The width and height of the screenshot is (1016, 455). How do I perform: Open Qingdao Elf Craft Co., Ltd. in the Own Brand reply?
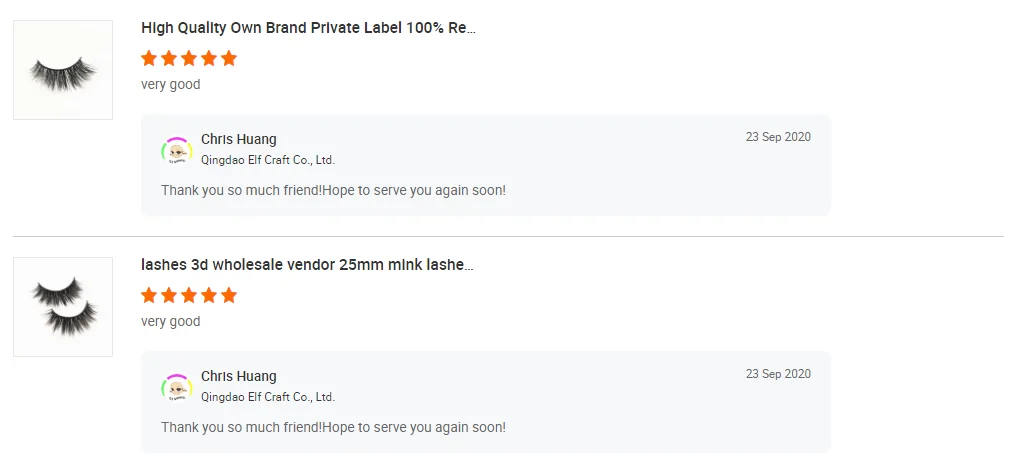point(268,160)
